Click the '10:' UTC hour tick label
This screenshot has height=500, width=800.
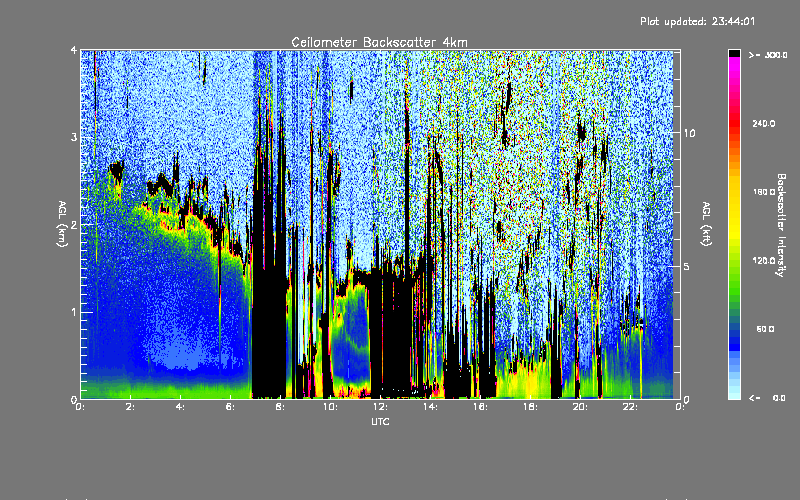pyautogui.click(x=330, y=407)
